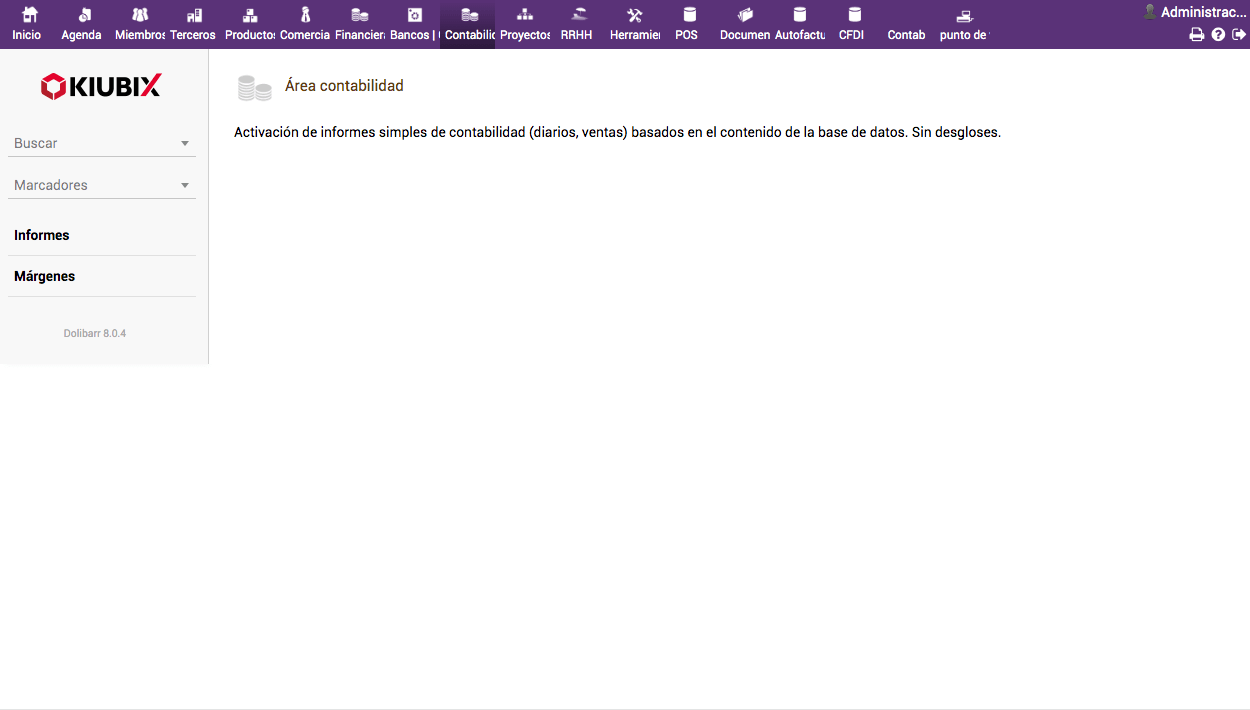Open the help question mark icon

[x=1218, y=35]
